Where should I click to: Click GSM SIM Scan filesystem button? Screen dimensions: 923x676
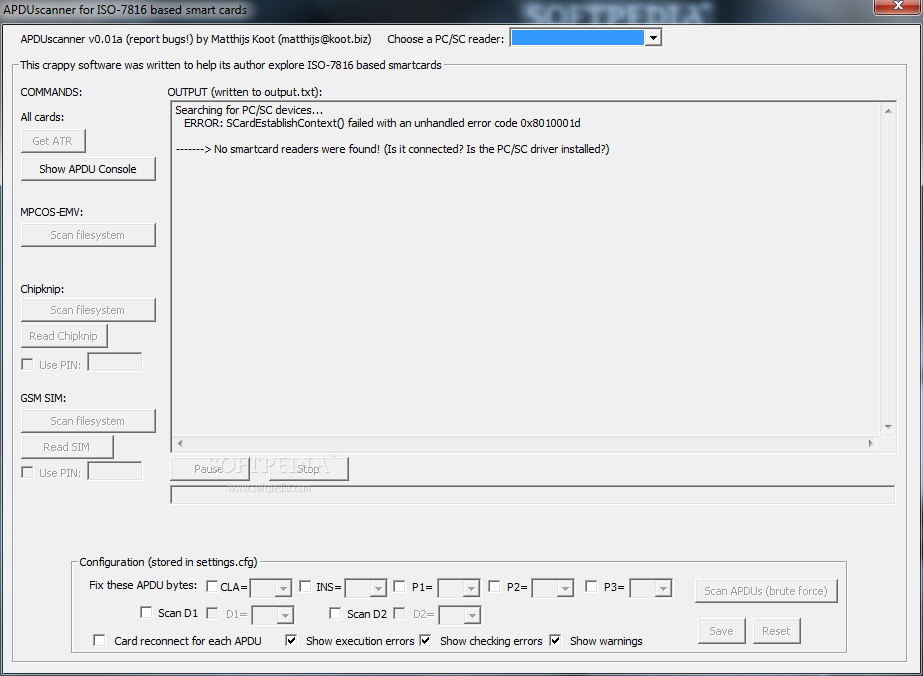tap(88, 421)
